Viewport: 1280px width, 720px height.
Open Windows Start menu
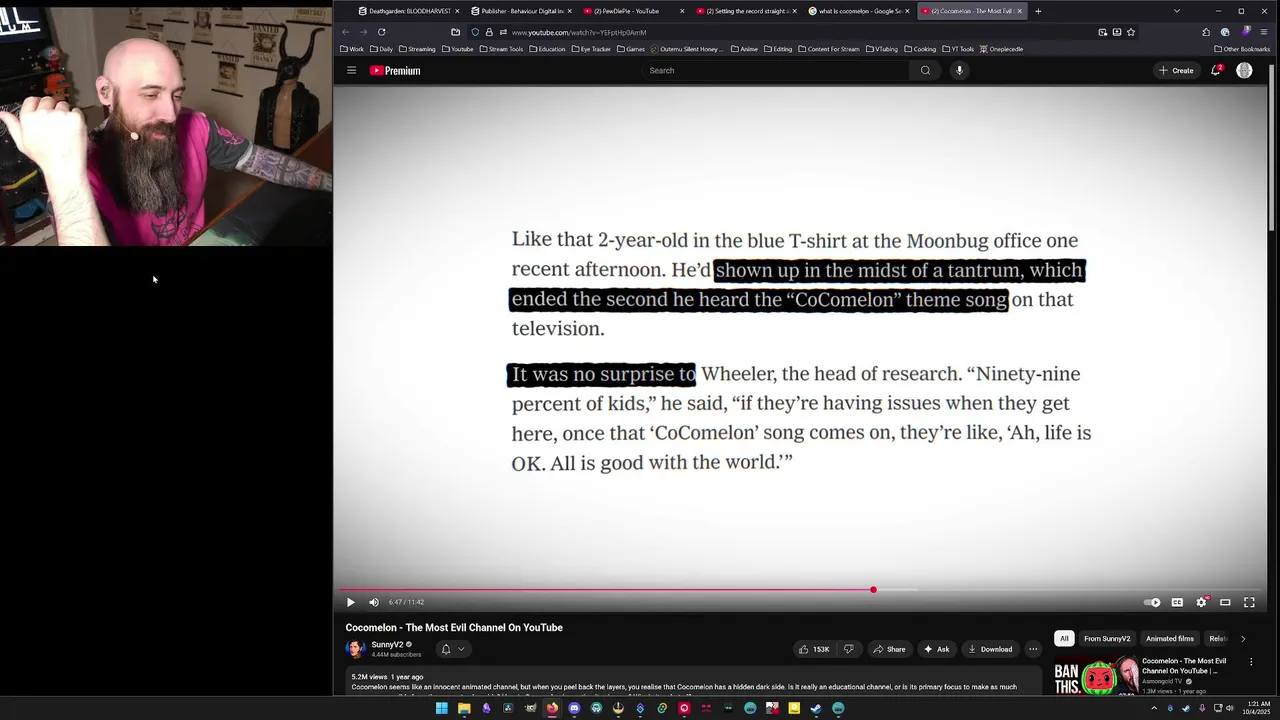coord(441,708)
